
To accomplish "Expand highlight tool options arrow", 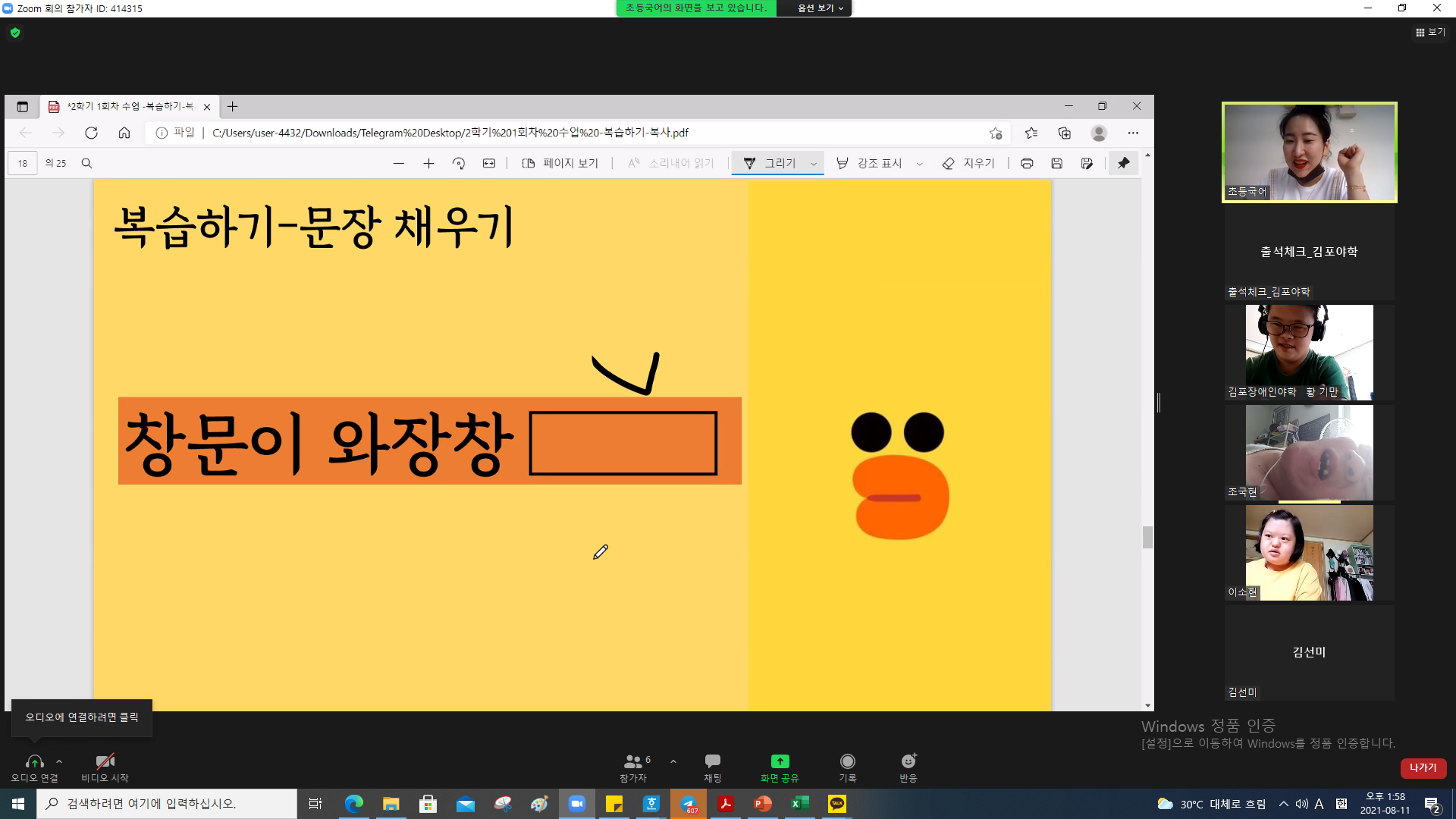I will 920,163.
